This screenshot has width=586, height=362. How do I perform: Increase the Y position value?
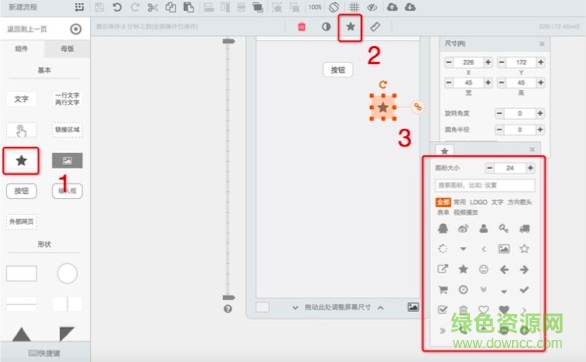540,62
